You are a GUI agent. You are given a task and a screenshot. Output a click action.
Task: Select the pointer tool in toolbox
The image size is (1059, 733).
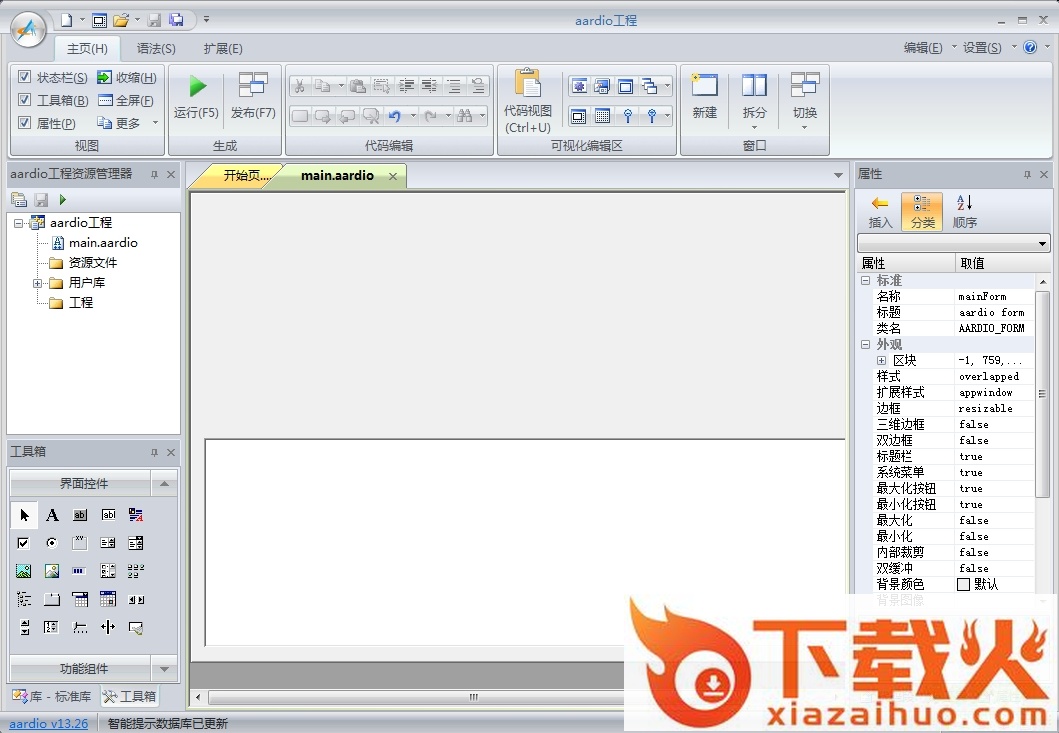click(x=24, y=515)
